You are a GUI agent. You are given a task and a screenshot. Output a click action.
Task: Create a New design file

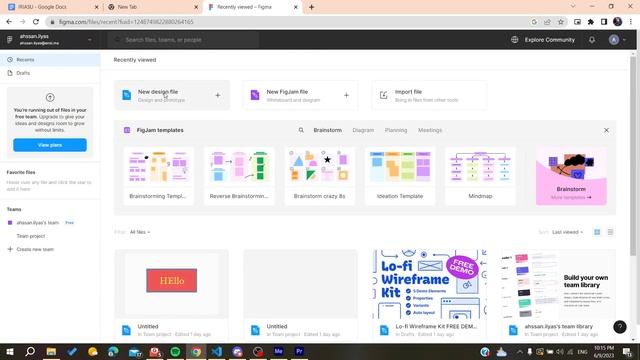(x=172, y=96)
